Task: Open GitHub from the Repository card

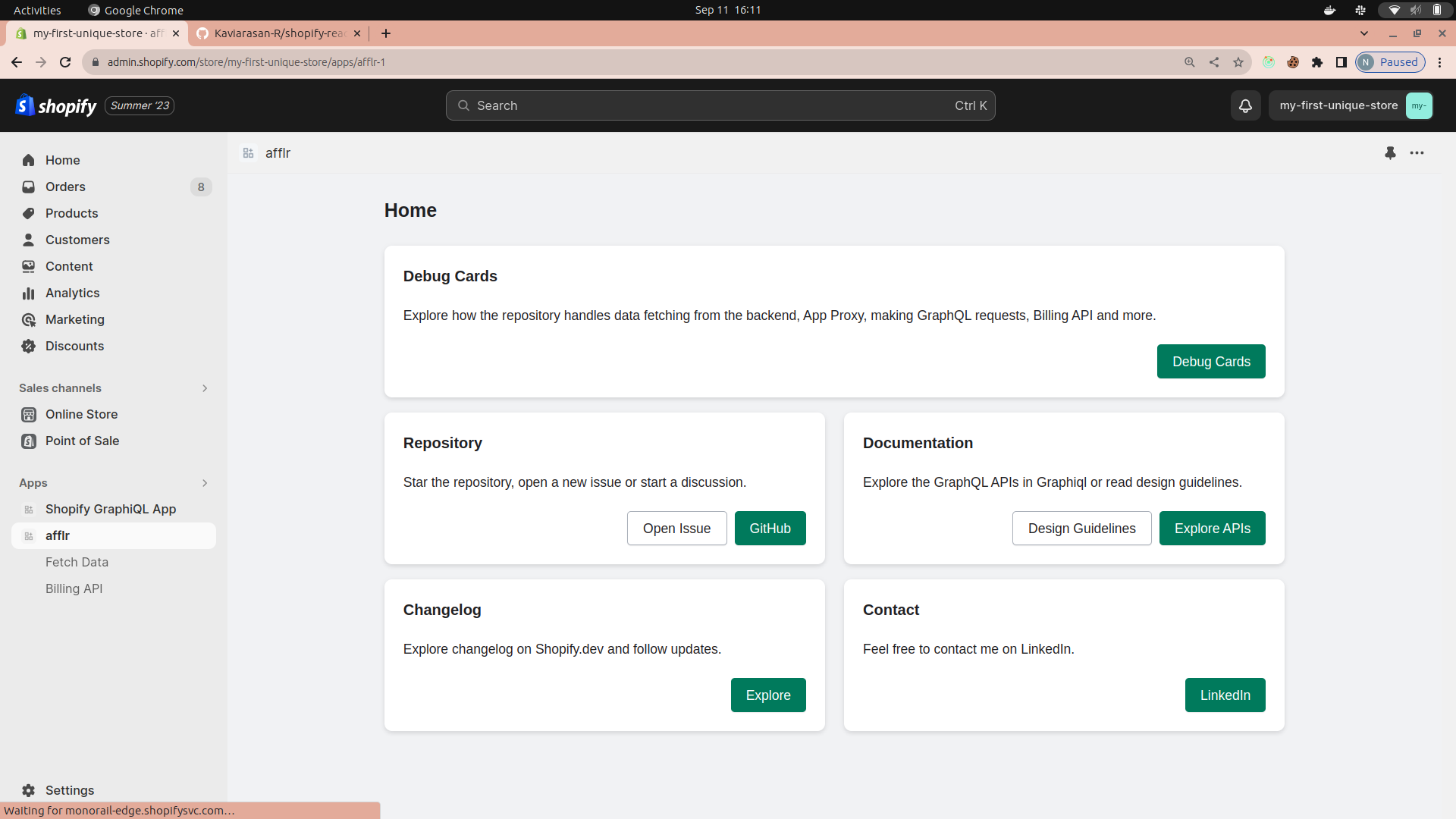Action: [x=770, y=528]
